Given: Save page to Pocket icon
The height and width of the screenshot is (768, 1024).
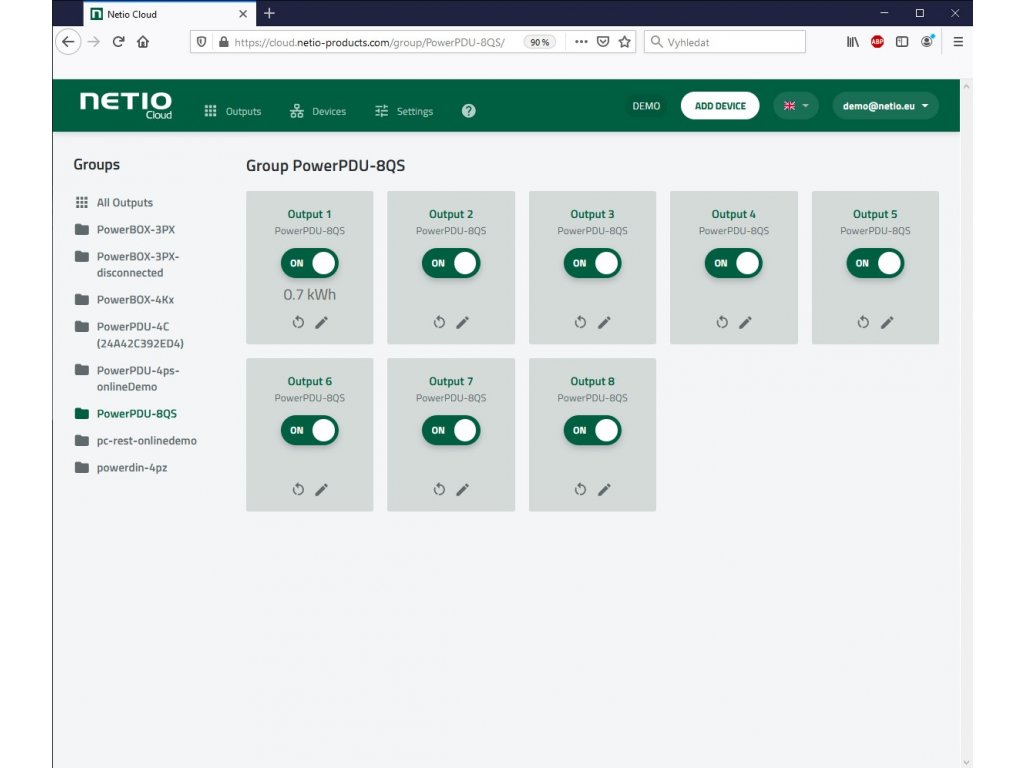Looking at the screenshot, I should [603, 42].
